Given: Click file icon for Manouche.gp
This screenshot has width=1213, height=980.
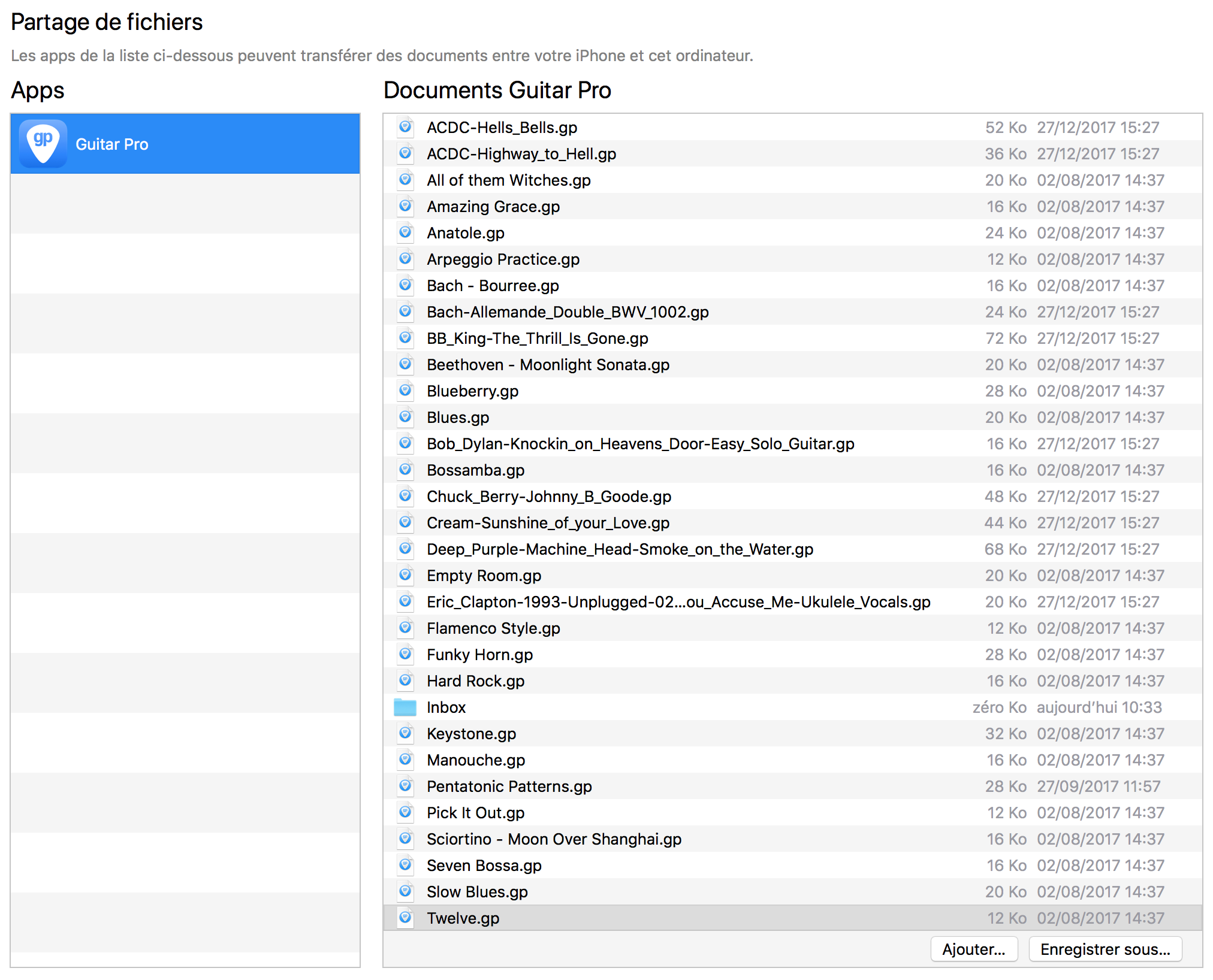Looking at the screenshot, I should click(x=406, y=760).
